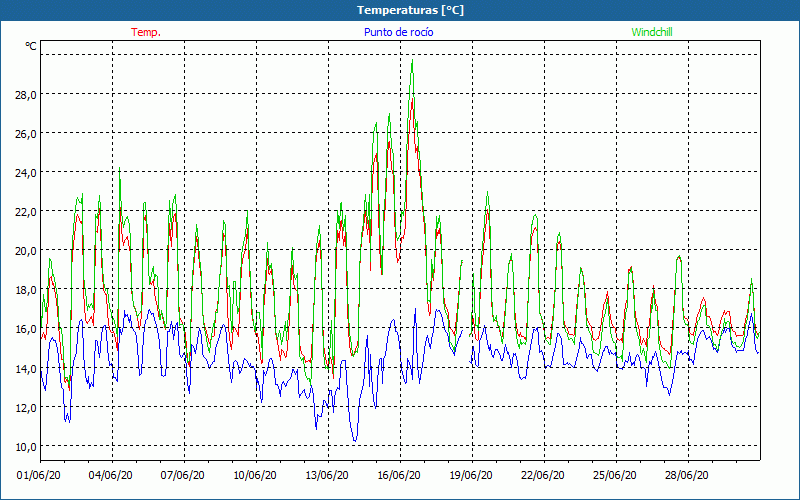Select the 16/06/20 date on the x-axis
The width and height of the screenshot is (800, 500).
point(400,476)
